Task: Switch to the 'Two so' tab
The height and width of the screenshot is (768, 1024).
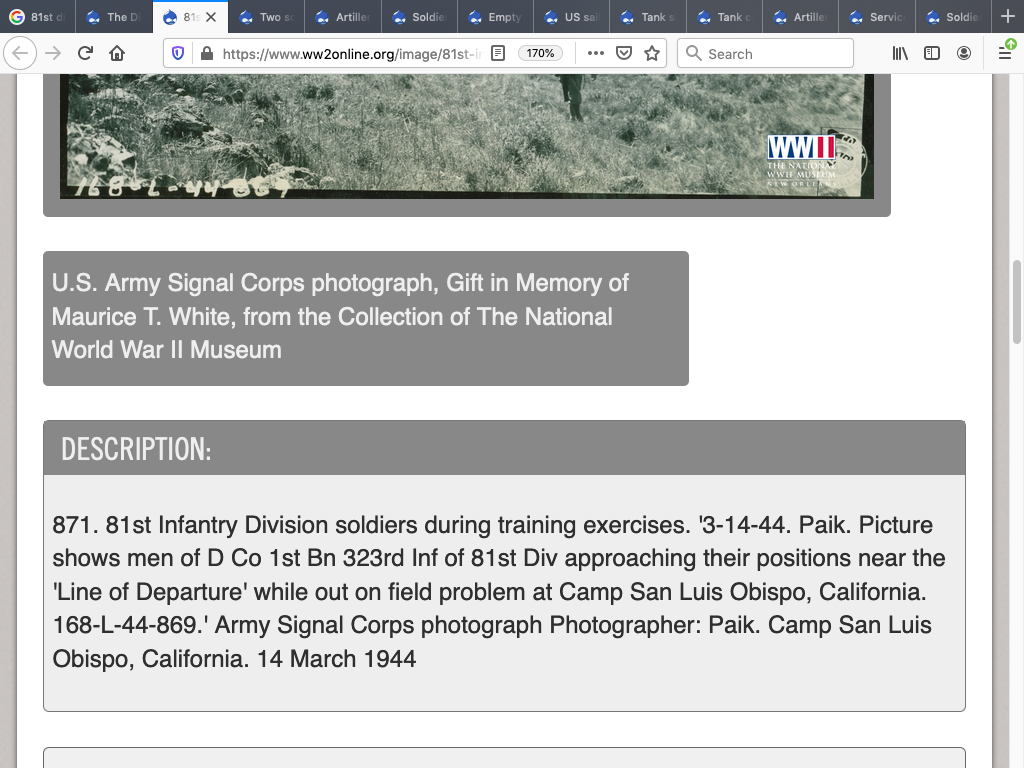Action: tap(268, 17)
